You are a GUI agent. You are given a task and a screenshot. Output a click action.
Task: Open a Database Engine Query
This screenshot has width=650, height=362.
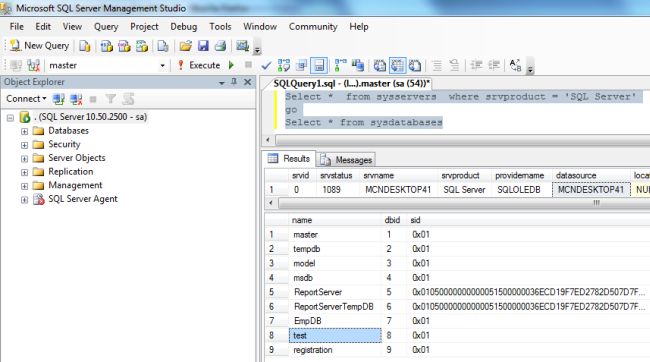[85, 46]
